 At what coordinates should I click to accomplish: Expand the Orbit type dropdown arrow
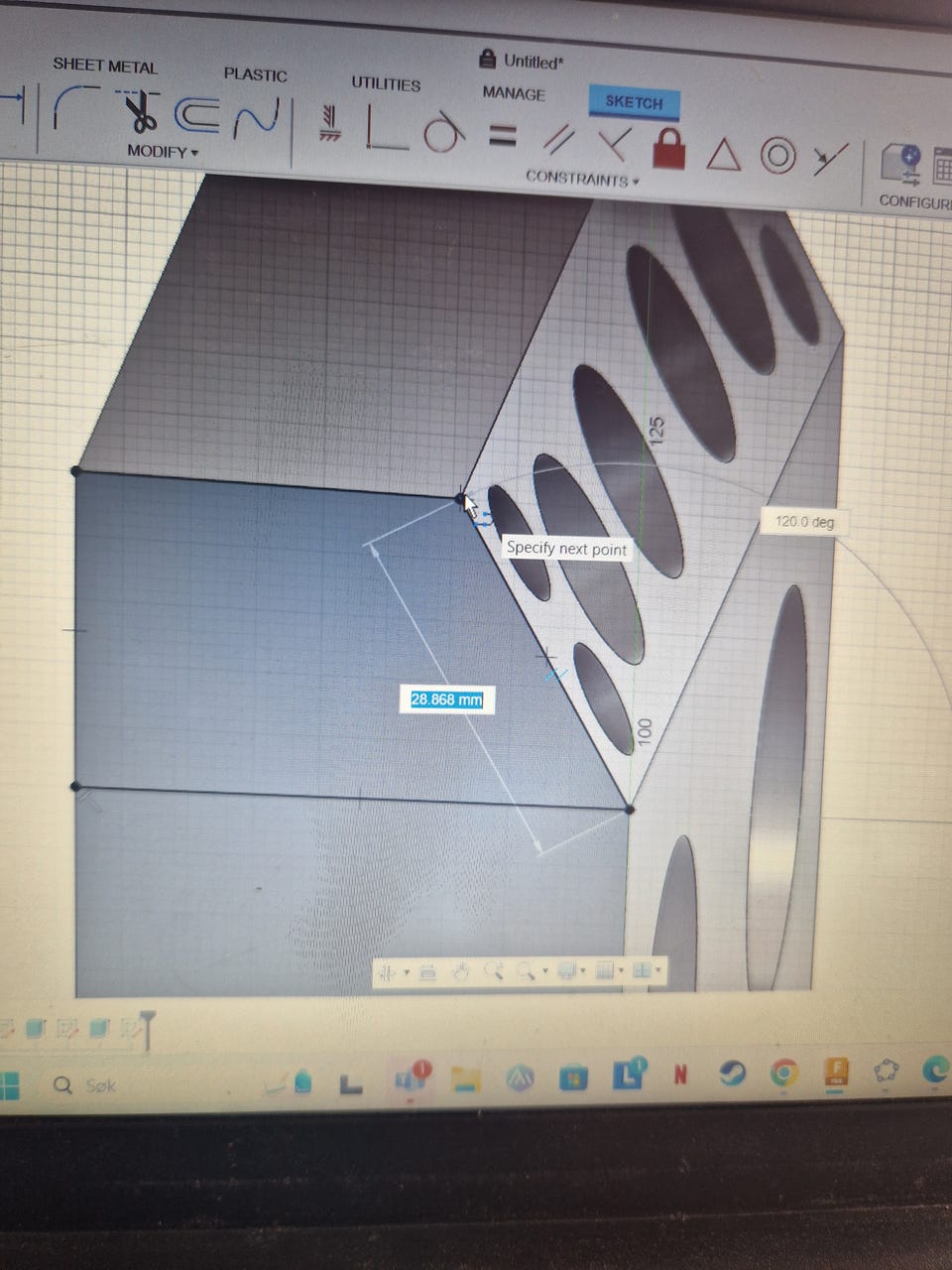click(407, 972)
